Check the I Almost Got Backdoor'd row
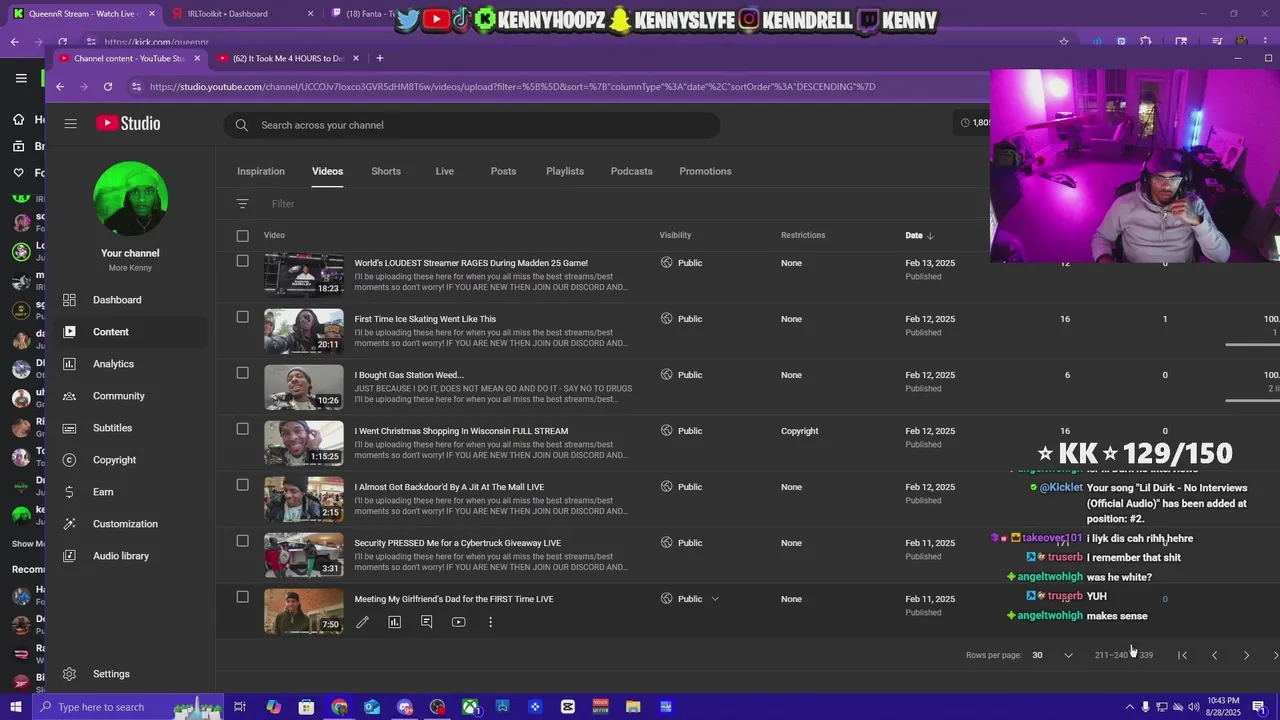This screenshot has height=720, width=1280. (x=242, y=485)
